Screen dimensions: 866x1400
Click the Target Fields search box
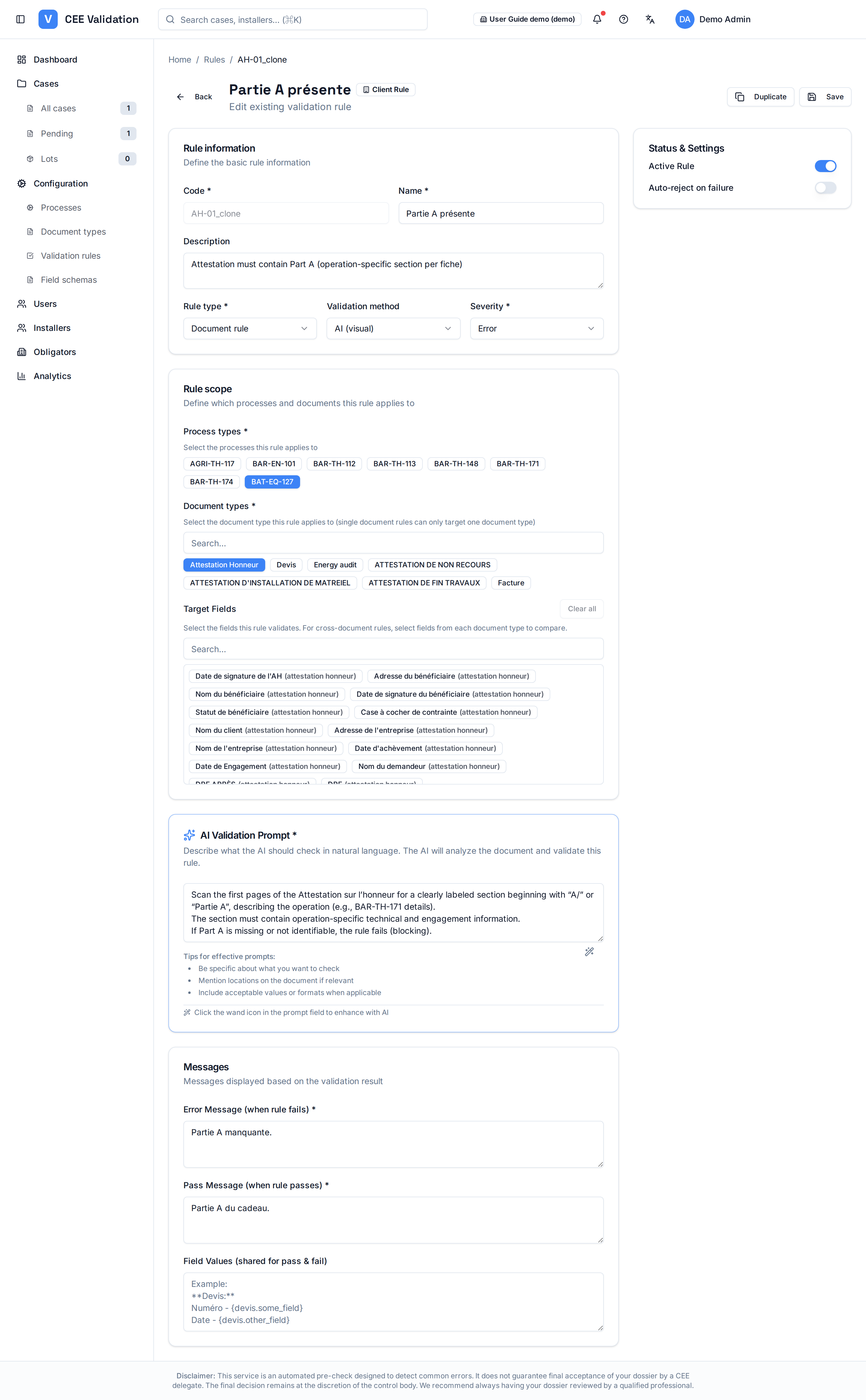(x=394, y=649)
